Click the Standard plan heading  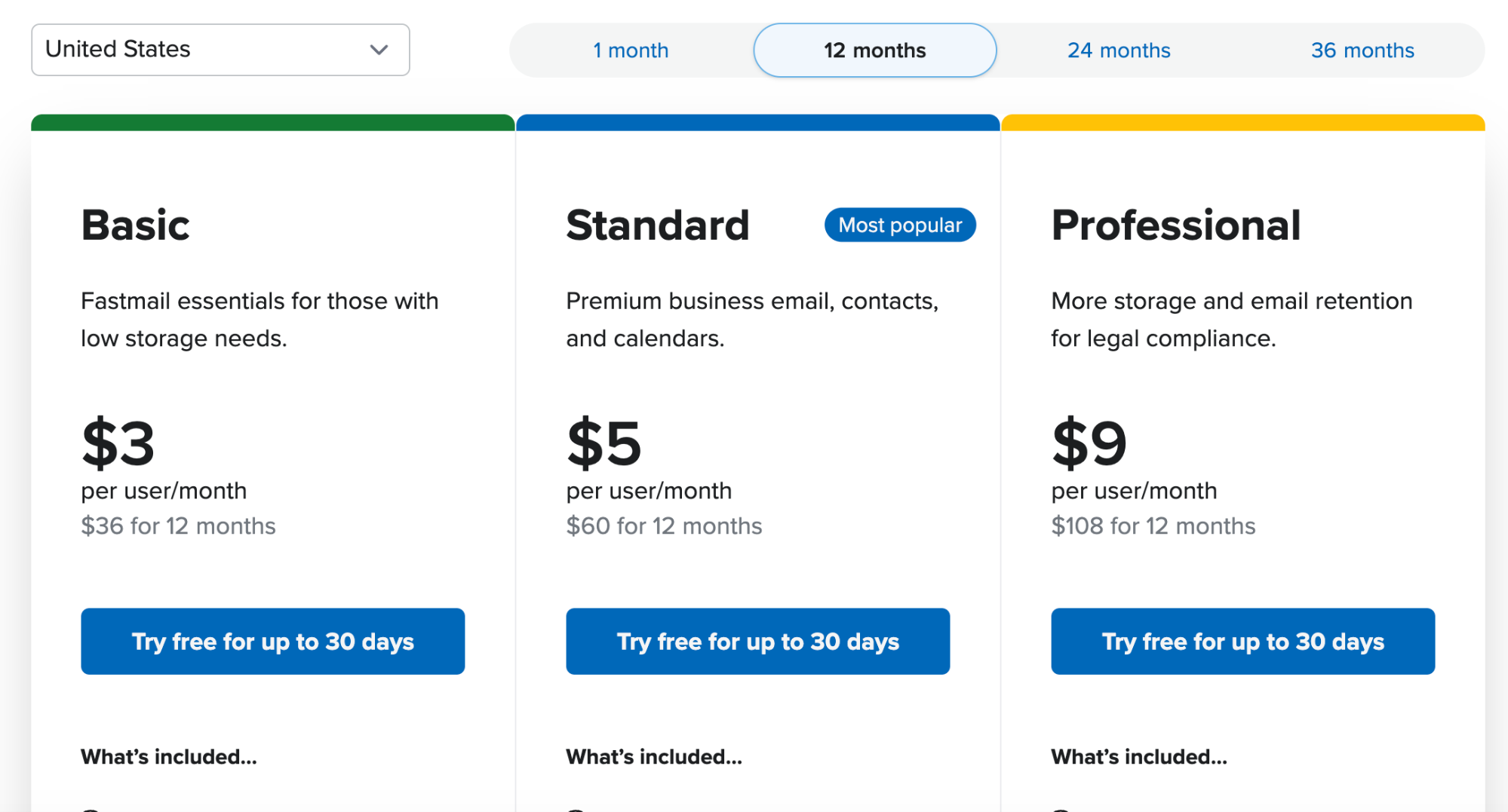(658, 224)
